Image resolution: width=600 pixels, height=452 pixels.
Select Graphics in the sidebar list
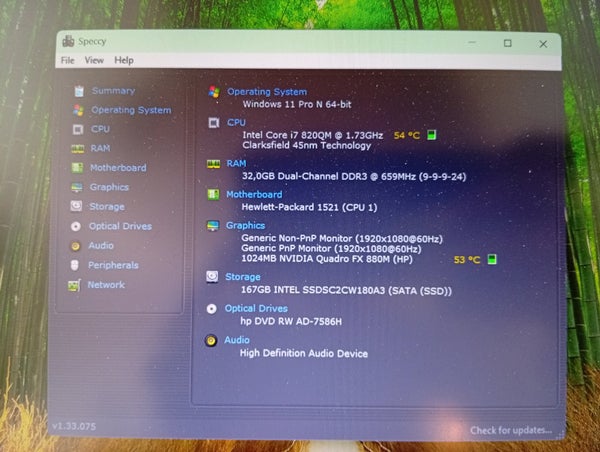click(109, 187)
